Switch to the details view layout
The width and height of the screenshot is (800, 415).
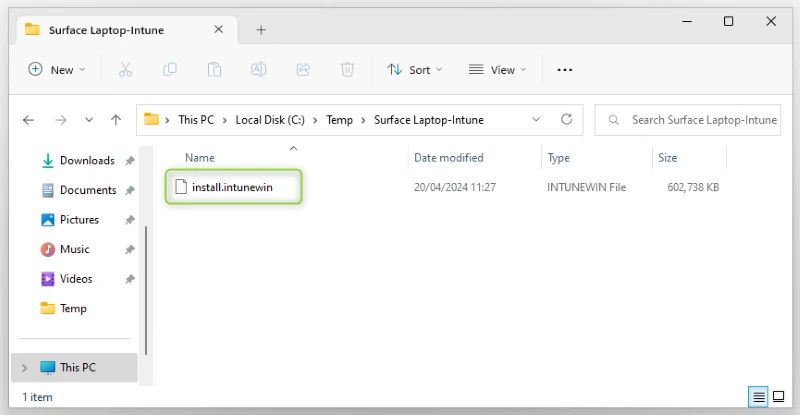tap(758, 397)
